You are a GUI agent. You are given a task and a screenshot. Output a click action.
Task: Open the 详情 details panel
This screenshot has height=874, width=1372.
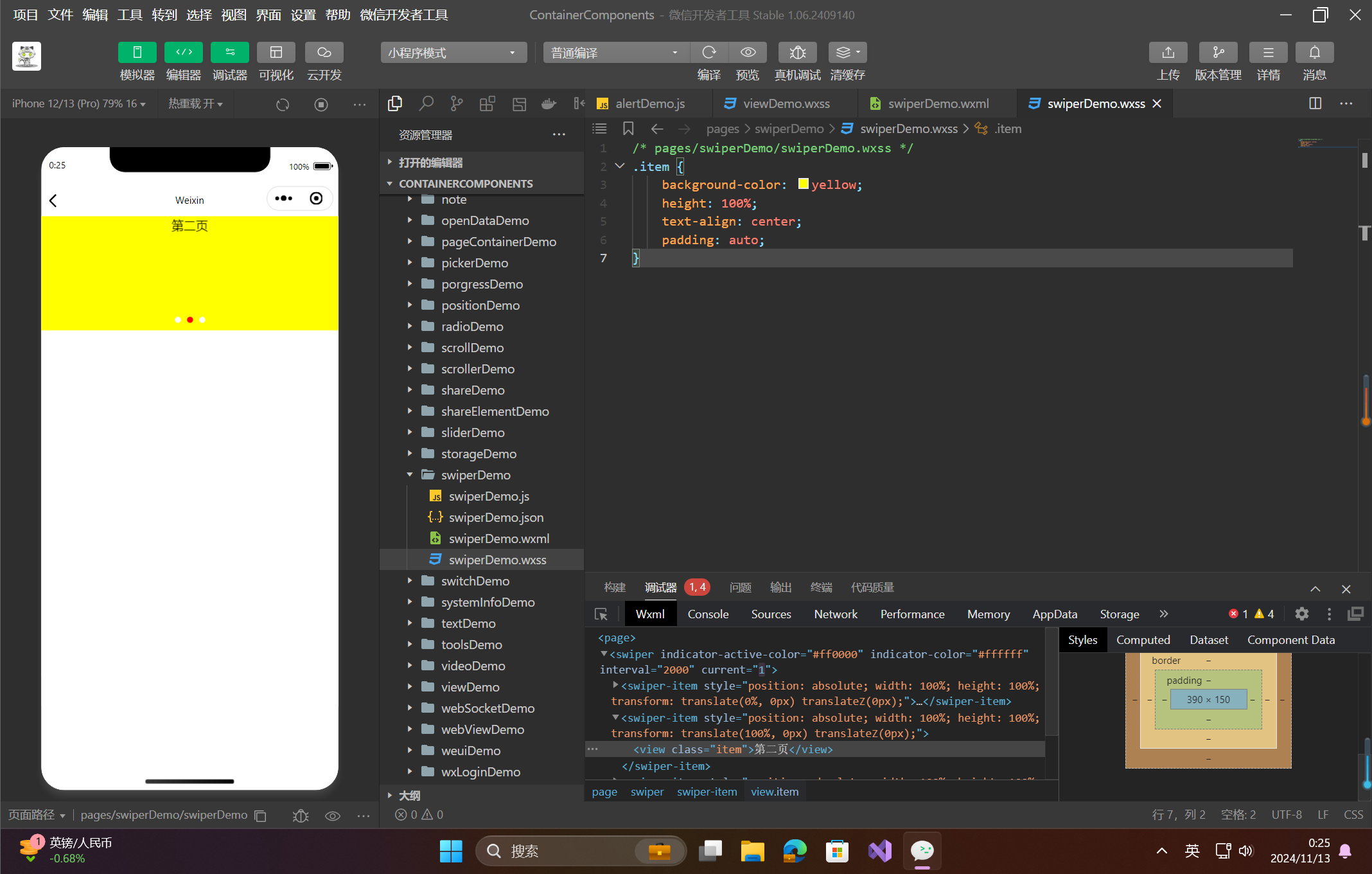pyautogui.click(x=1268, y=52)
